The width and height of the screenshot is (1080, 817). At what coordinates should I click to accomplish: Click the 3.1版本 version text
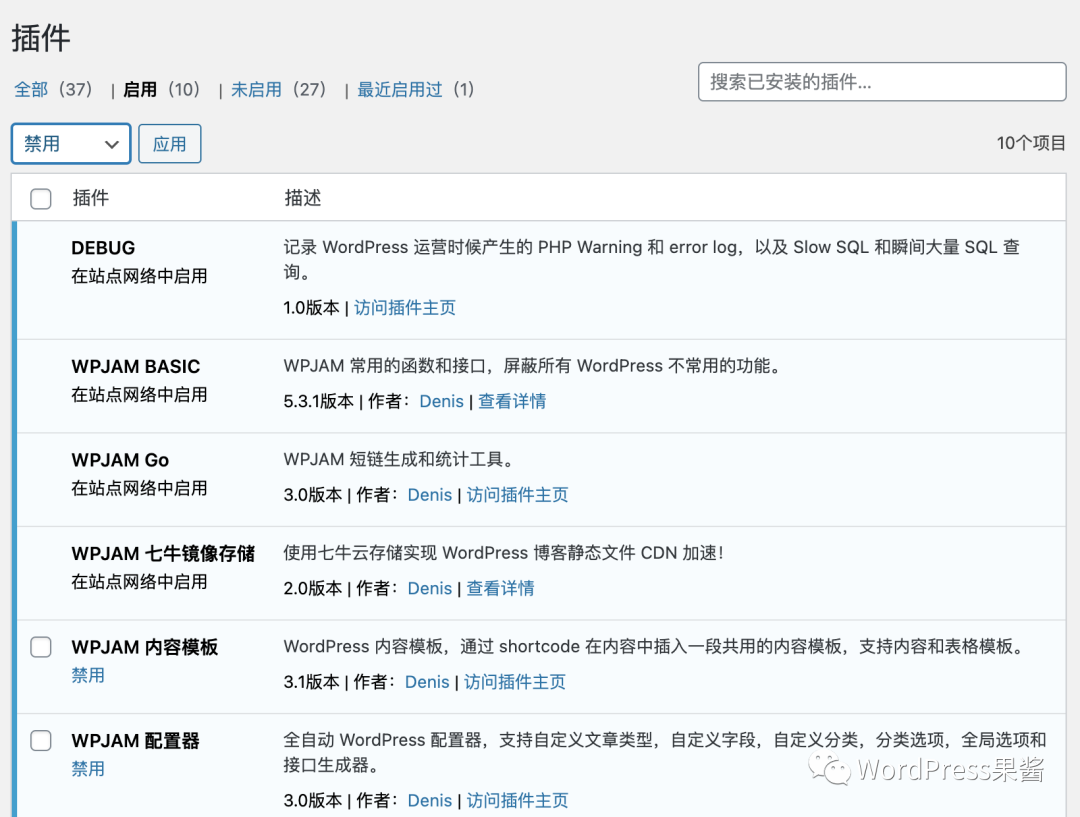click(x=311, y=683)
